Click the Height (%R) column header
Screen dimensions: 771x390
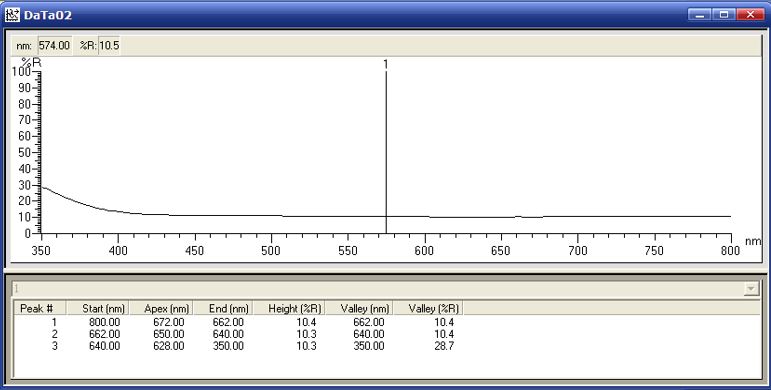pos(289,308)
